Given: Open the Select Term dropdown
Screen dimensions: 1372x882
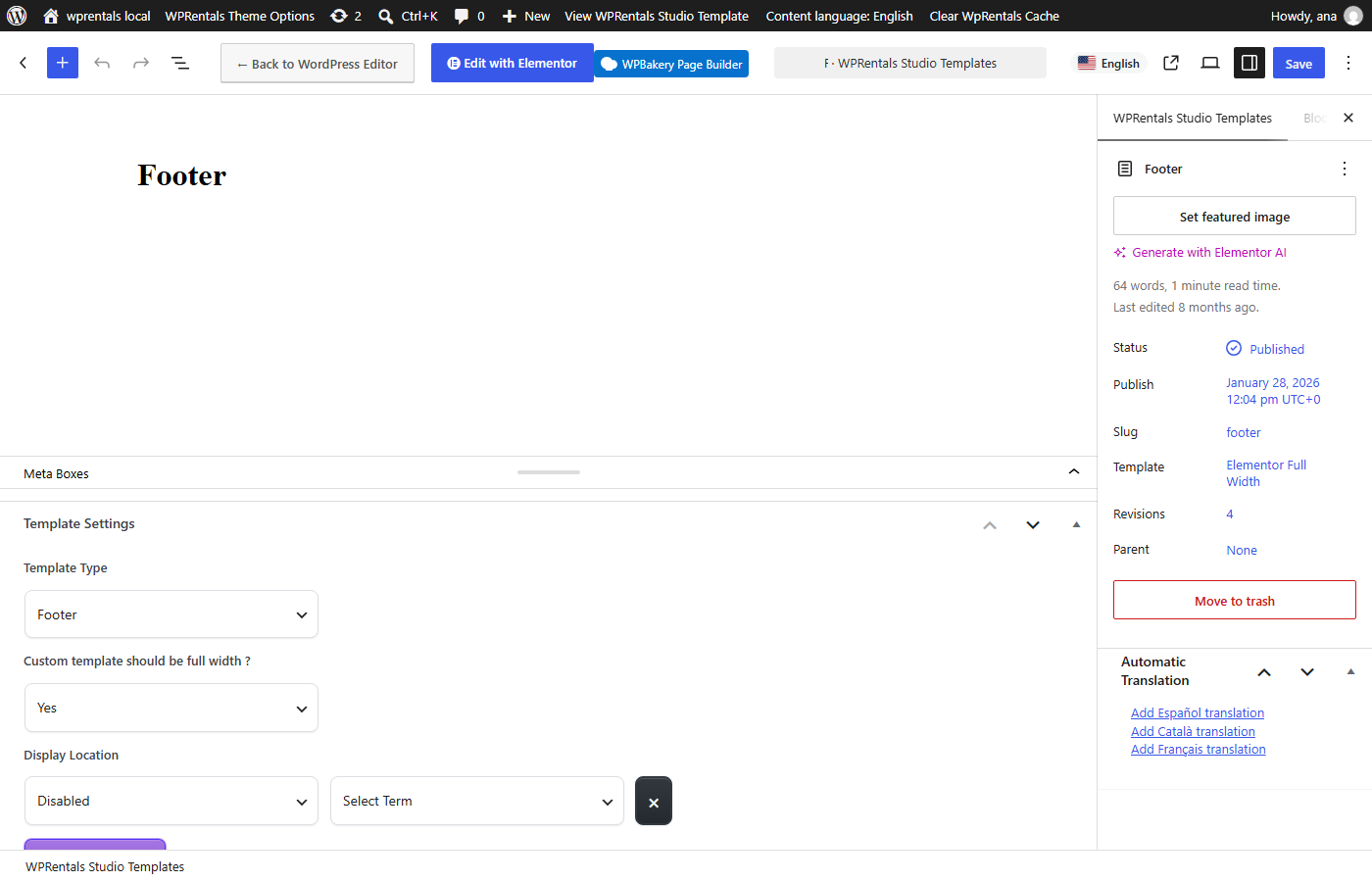Looking at the screenshot, I should point(477,801).
